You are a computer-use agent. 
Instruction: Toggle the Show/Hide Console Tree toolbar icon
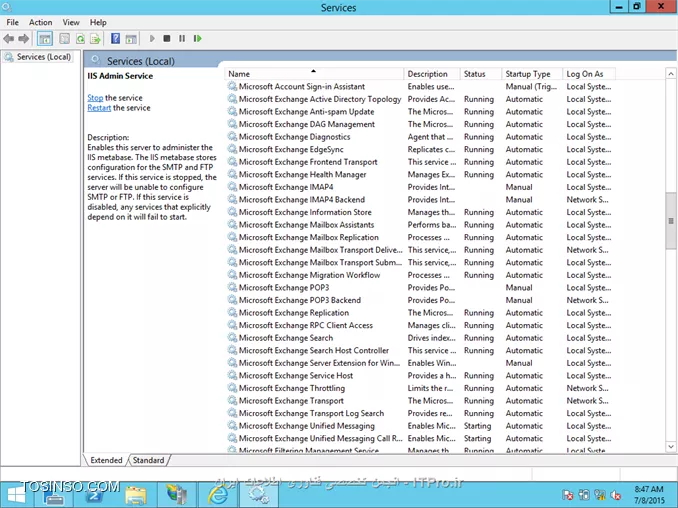pos(45,39)
